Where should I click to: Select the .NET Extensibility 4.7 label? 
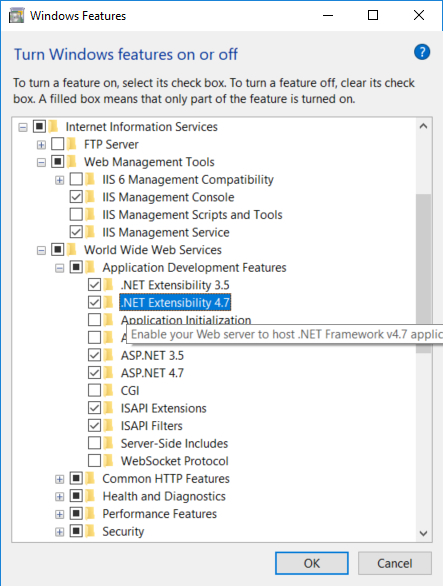tap(175, 302)
